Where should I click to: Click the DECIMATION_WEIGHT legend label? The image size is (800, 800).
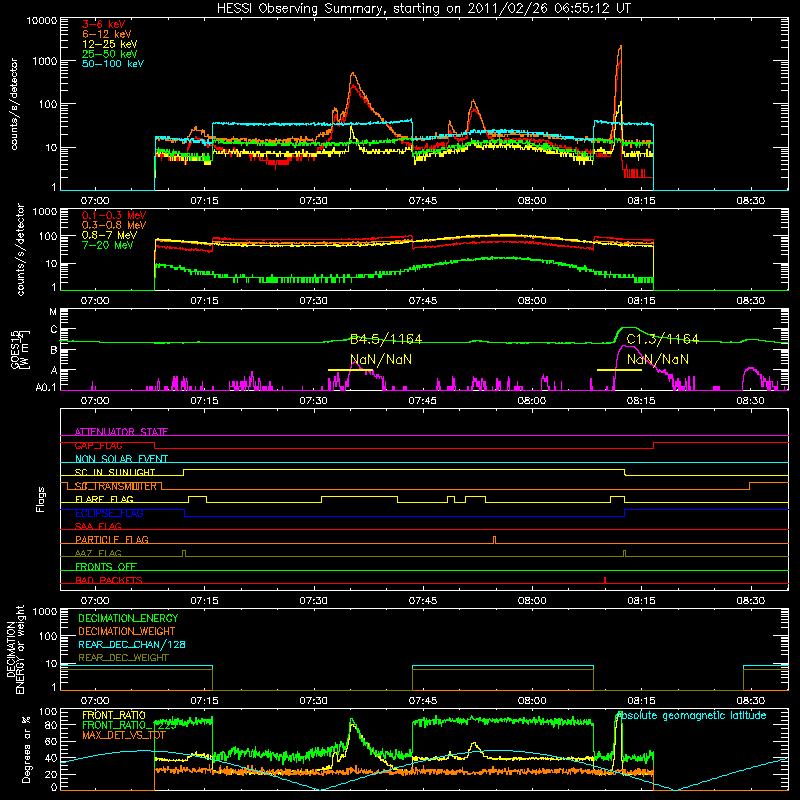tap(127, 631)
